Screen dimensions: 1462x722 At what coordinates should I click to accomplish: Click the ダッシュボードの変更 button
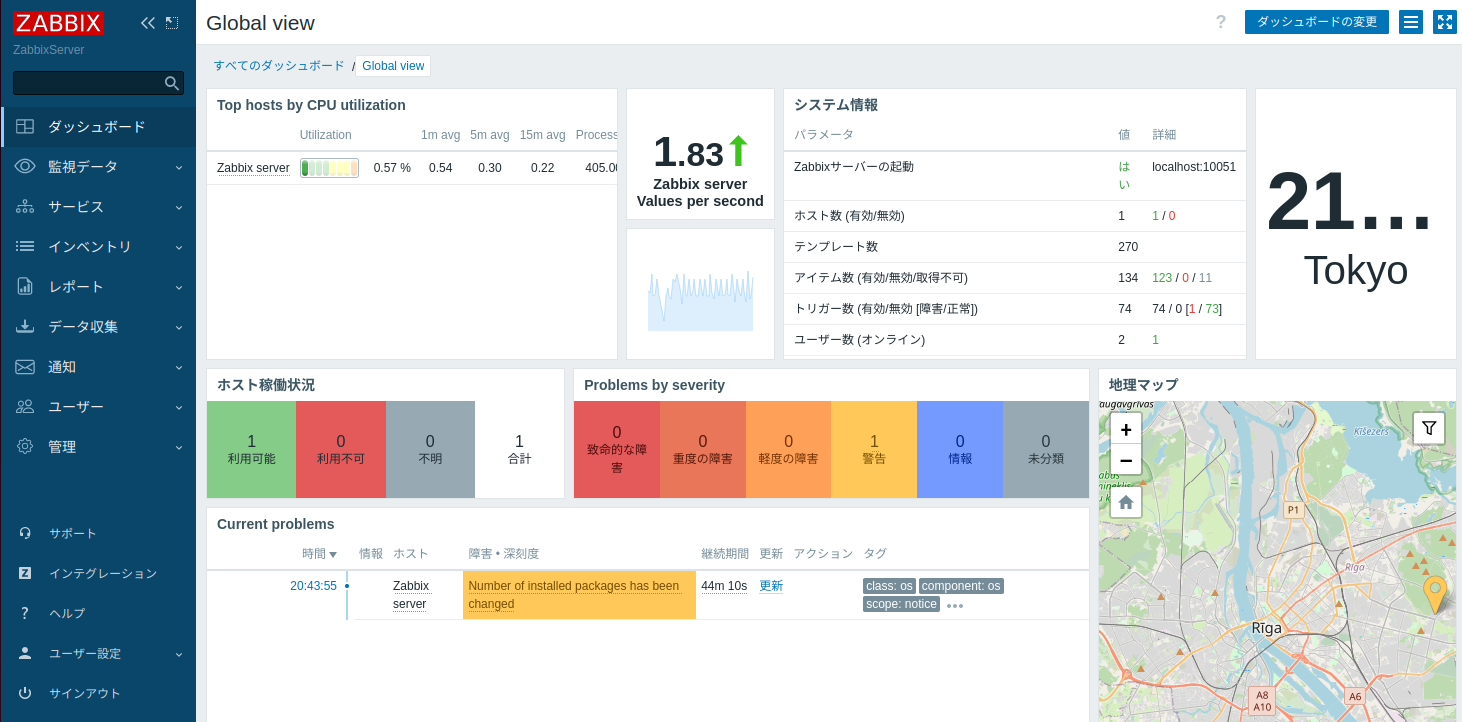click(1317, 22)
